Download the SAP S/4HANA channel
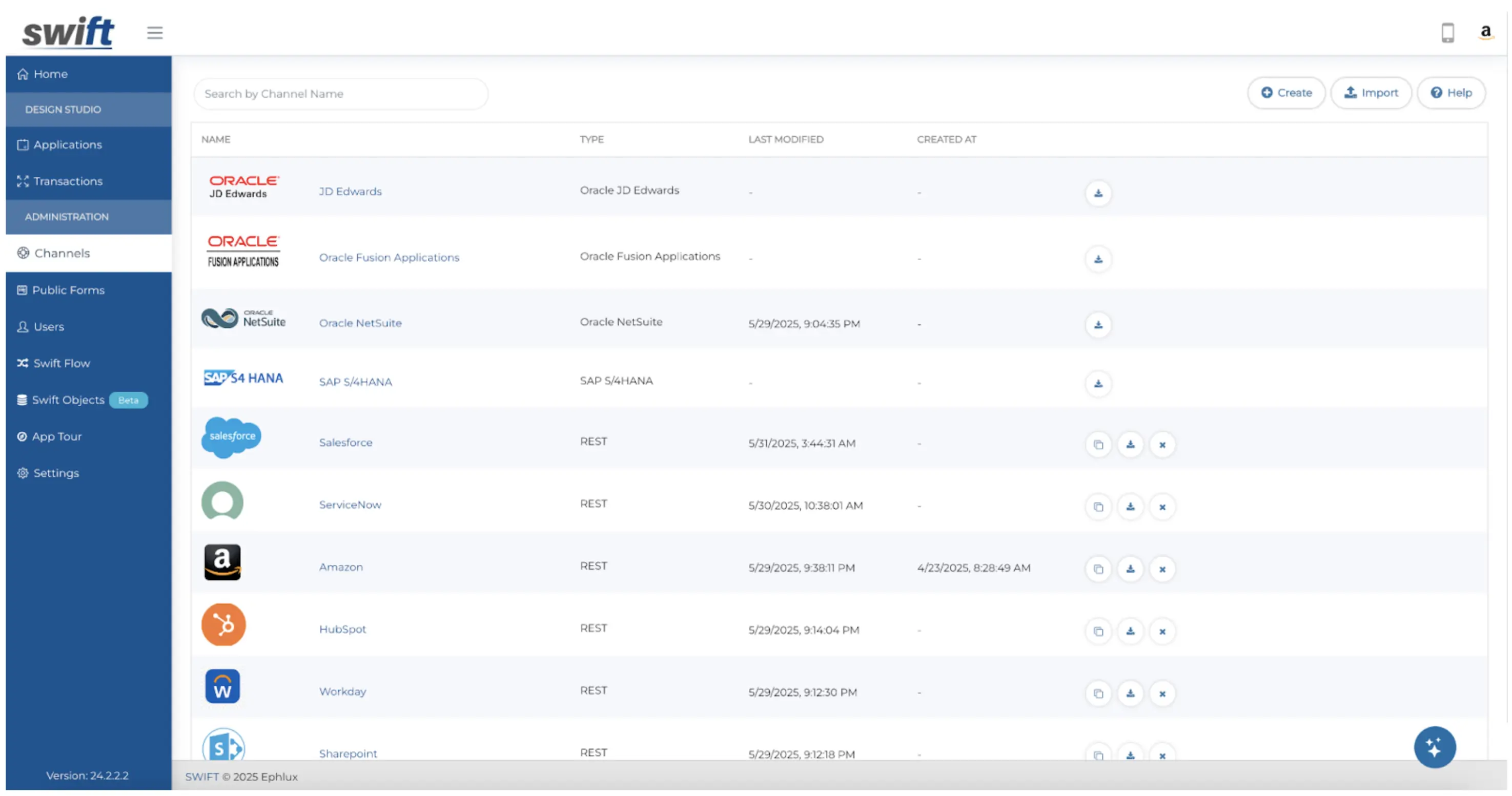The width and height of the screenshot is (1512, 796). (x=1097, y=383)
